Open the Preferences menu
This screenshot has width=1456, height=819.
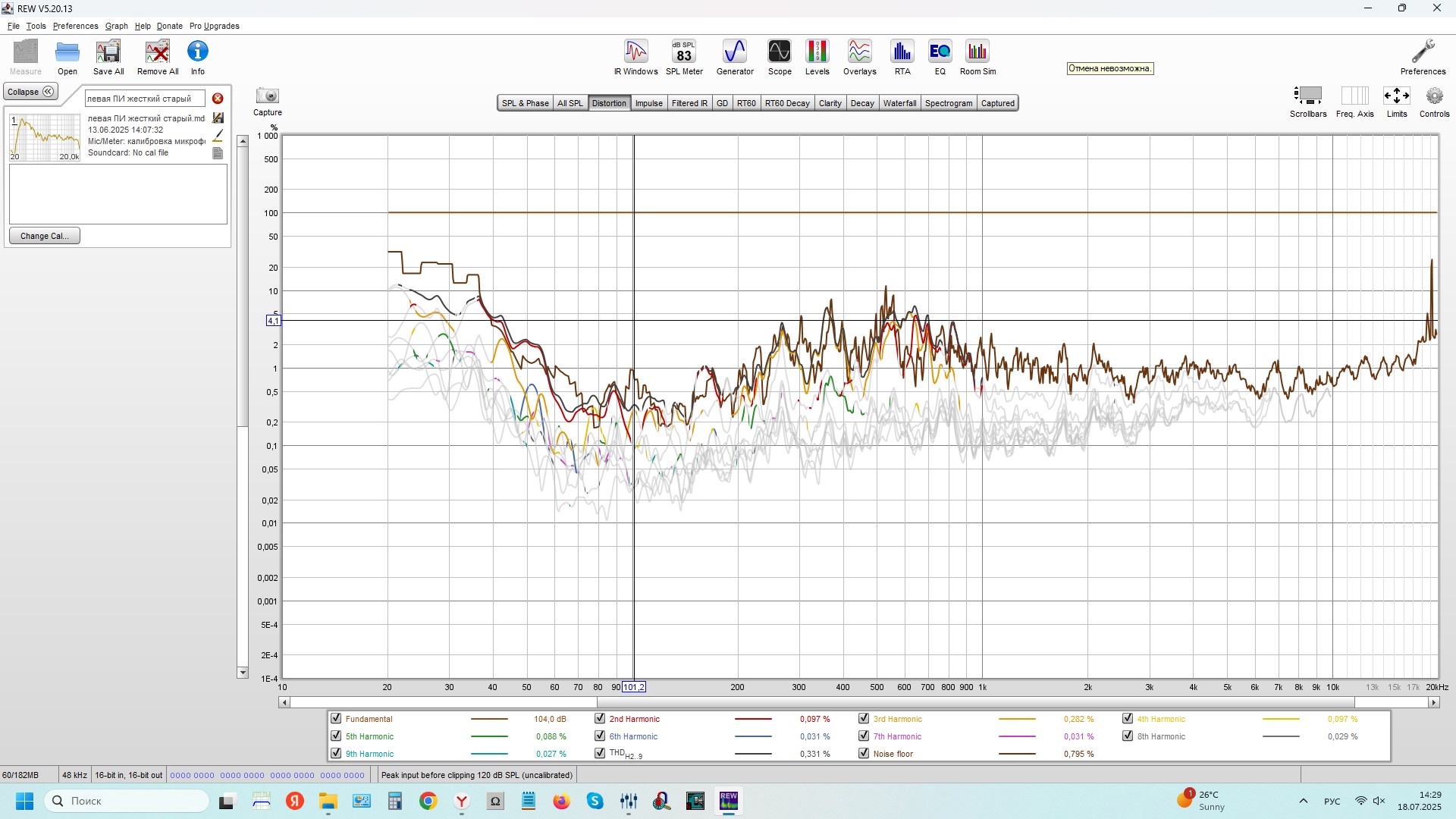click(x=75, y=26)
